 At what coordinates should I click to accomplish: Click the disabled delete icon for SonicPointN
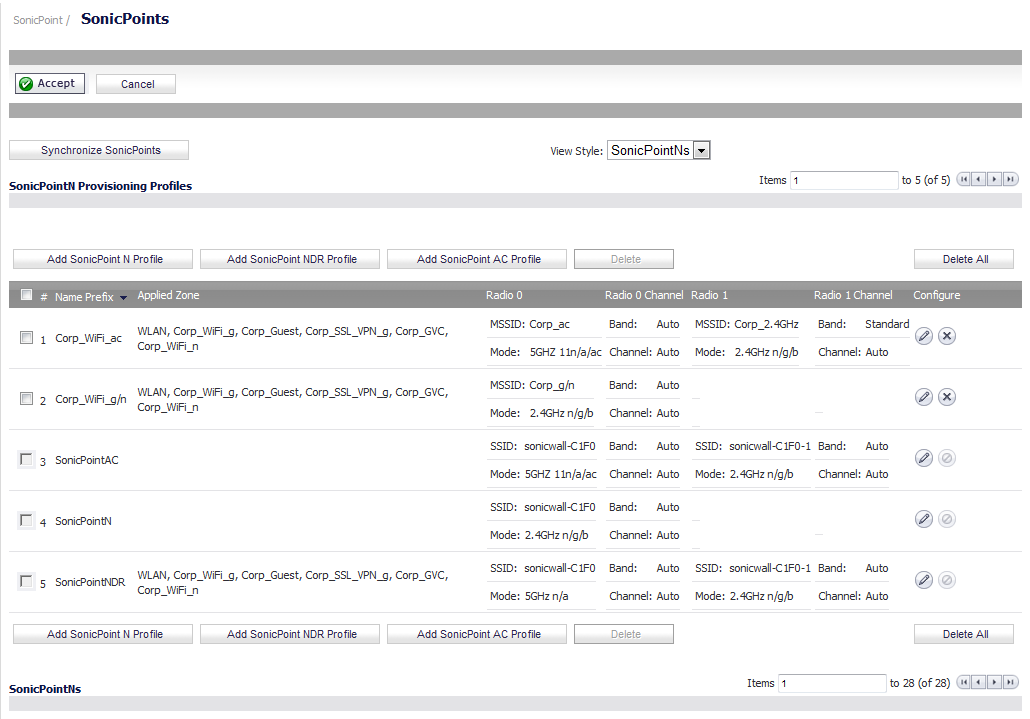[x=947, y=519]
